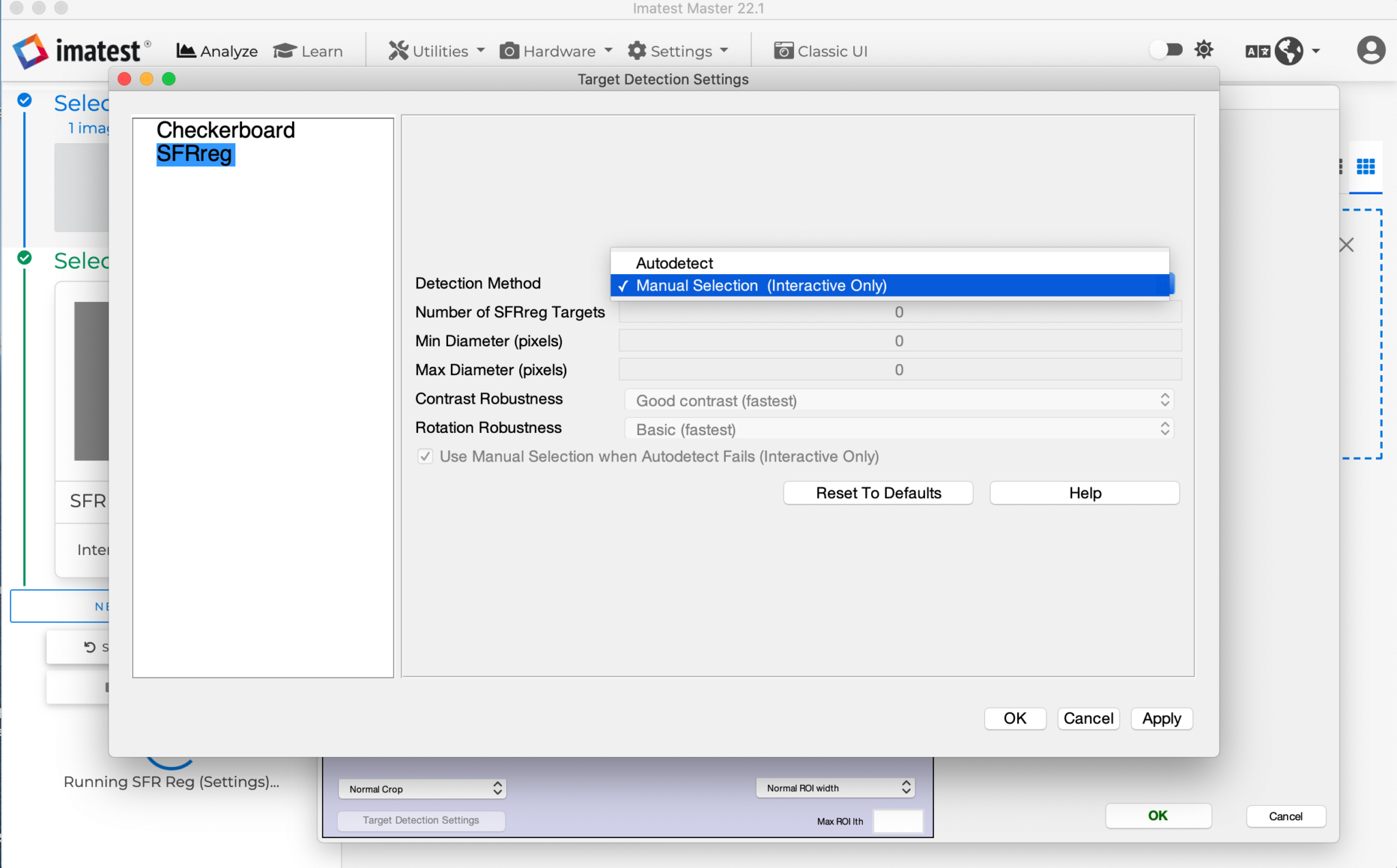
Task: Select Checkerboard in the target list
Action: tap(225, 130)
